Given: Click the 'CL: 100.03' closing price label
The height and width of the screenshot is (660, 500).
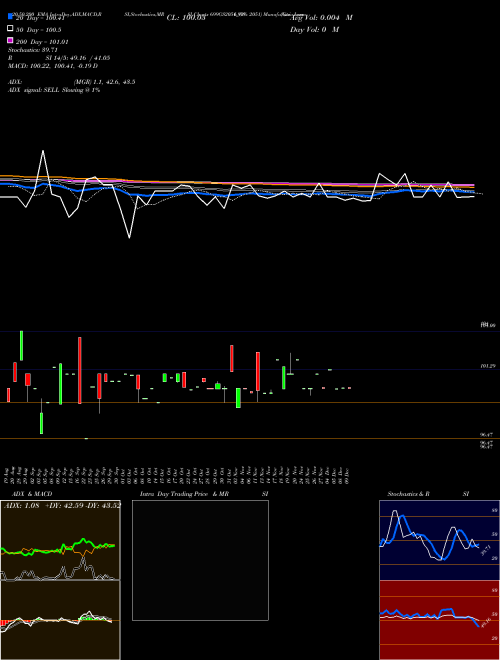Looking at the screenshot, I should click(x=186, y=18).
